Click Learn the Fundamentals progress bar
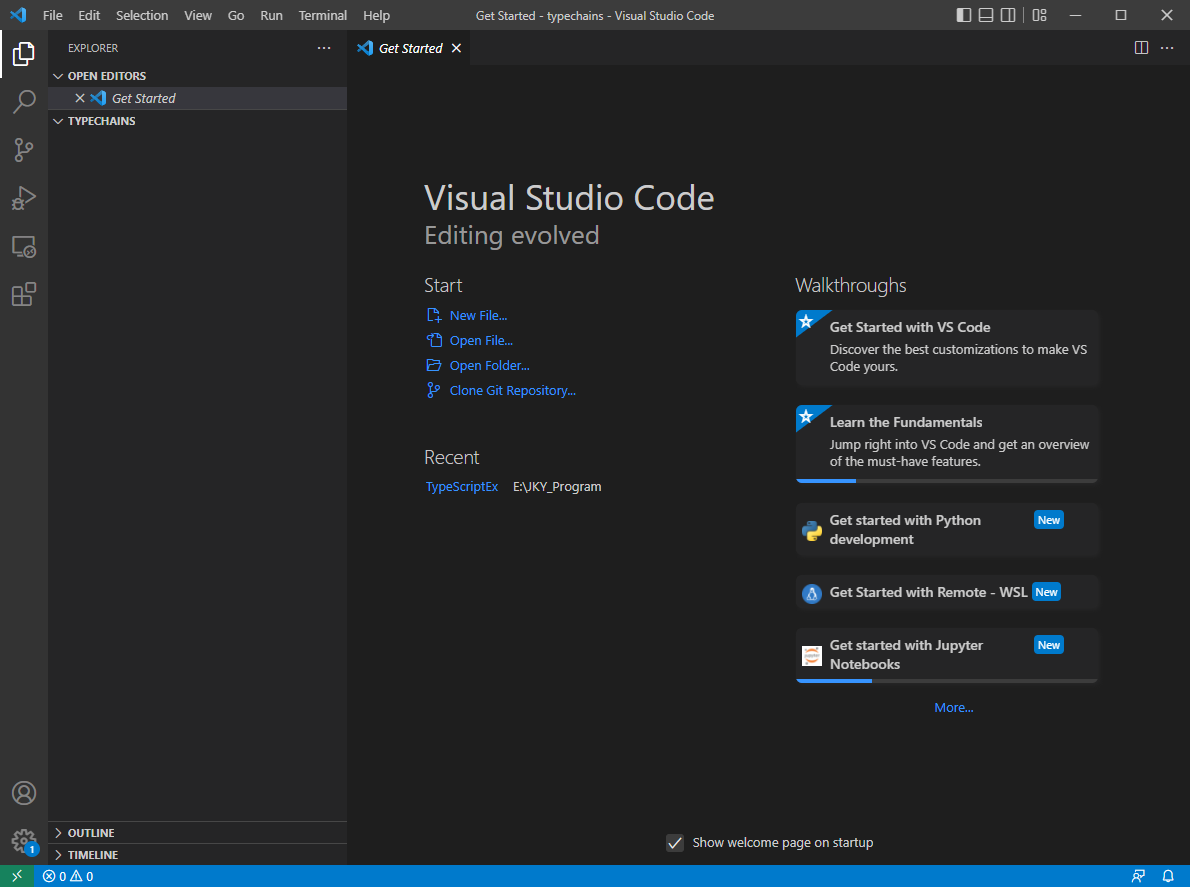Viewport: 1190px width, 887px height. (947, 481)
